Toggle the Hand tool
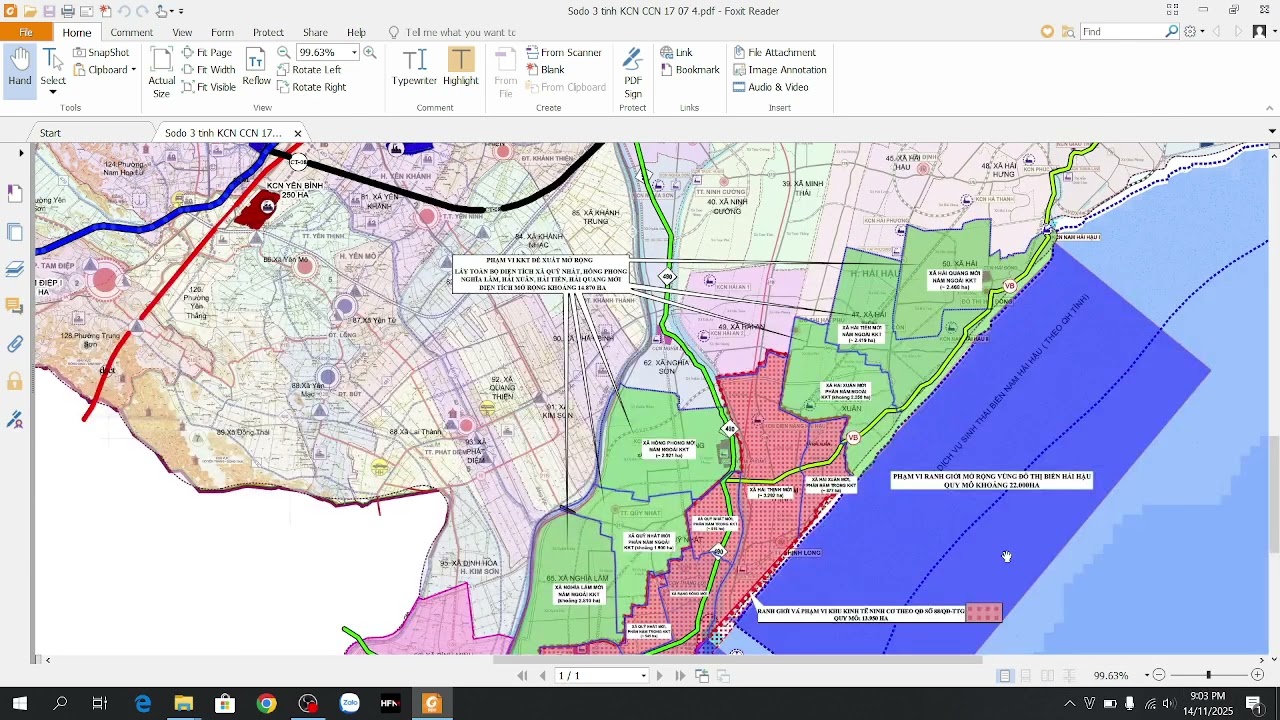Screen dimensions: 1280x720 (x=20, y=70)
